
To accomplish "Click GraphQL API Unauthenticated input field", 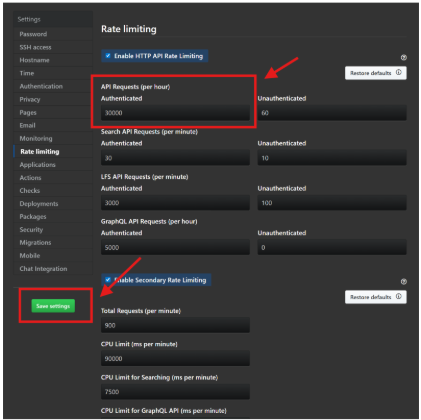I will click(x=332, y=247).
